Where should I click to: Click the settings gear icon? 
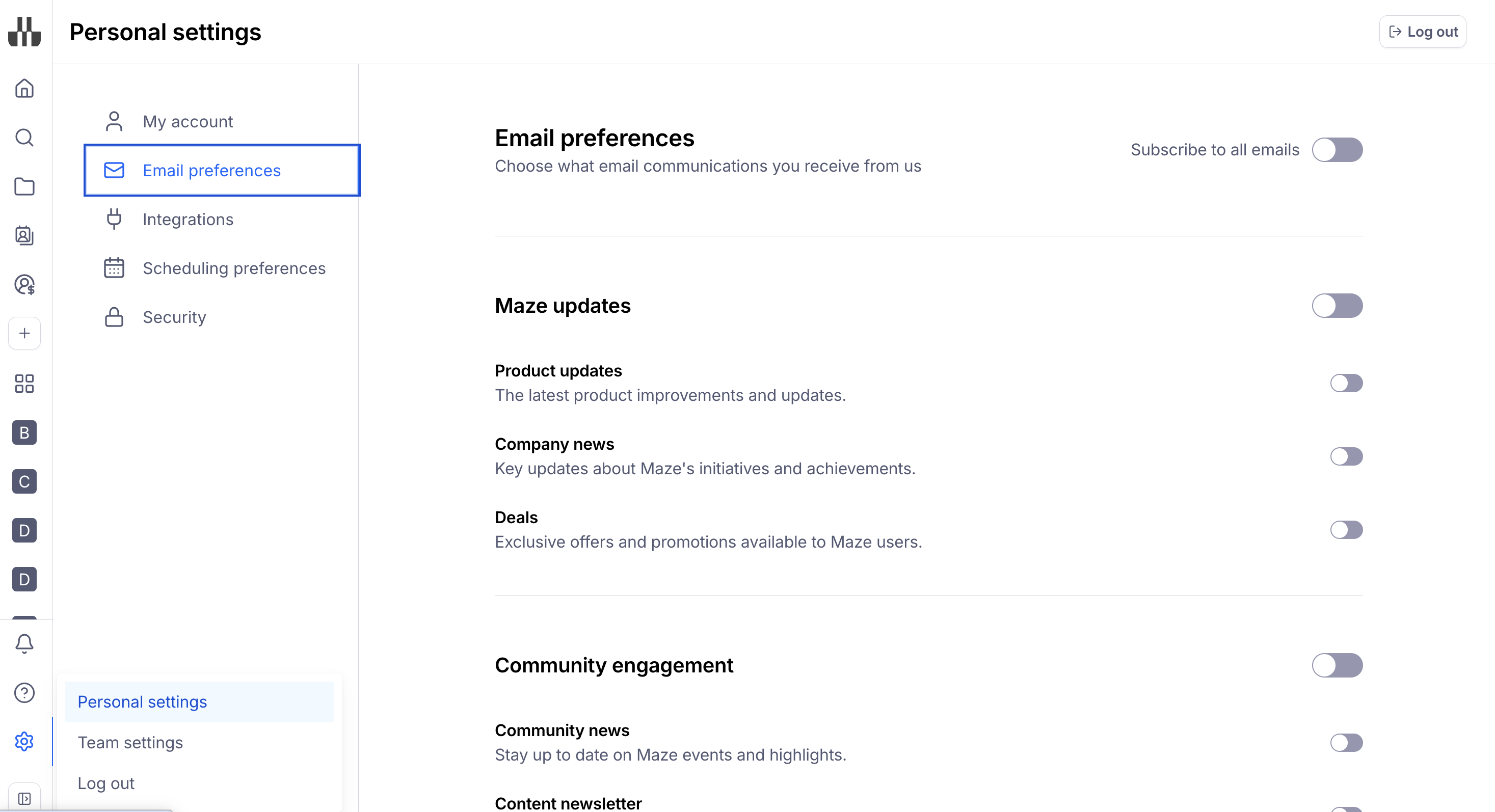24,741
